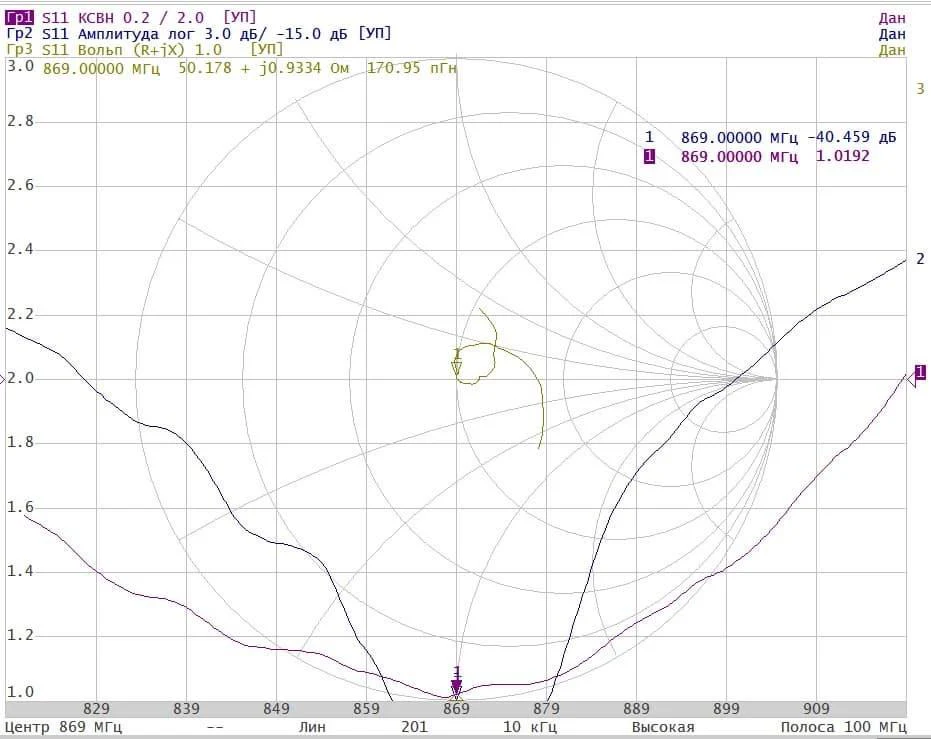Click the trace 3 number on right edge

tap(920, 89)
